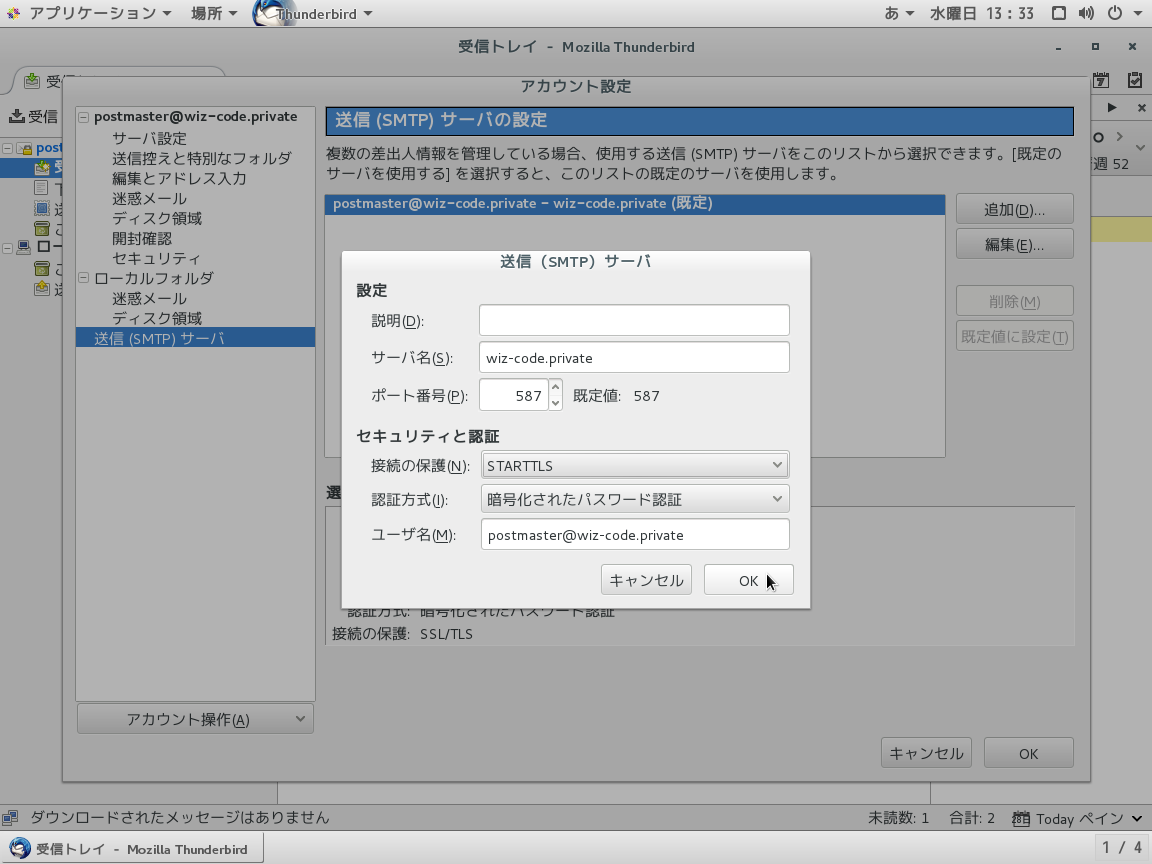The image size is (1152, 864).
Task: Select the postmaster@wiz-code.private (既定) server entry
Action: pyautogui.click(x=635, y=204)
